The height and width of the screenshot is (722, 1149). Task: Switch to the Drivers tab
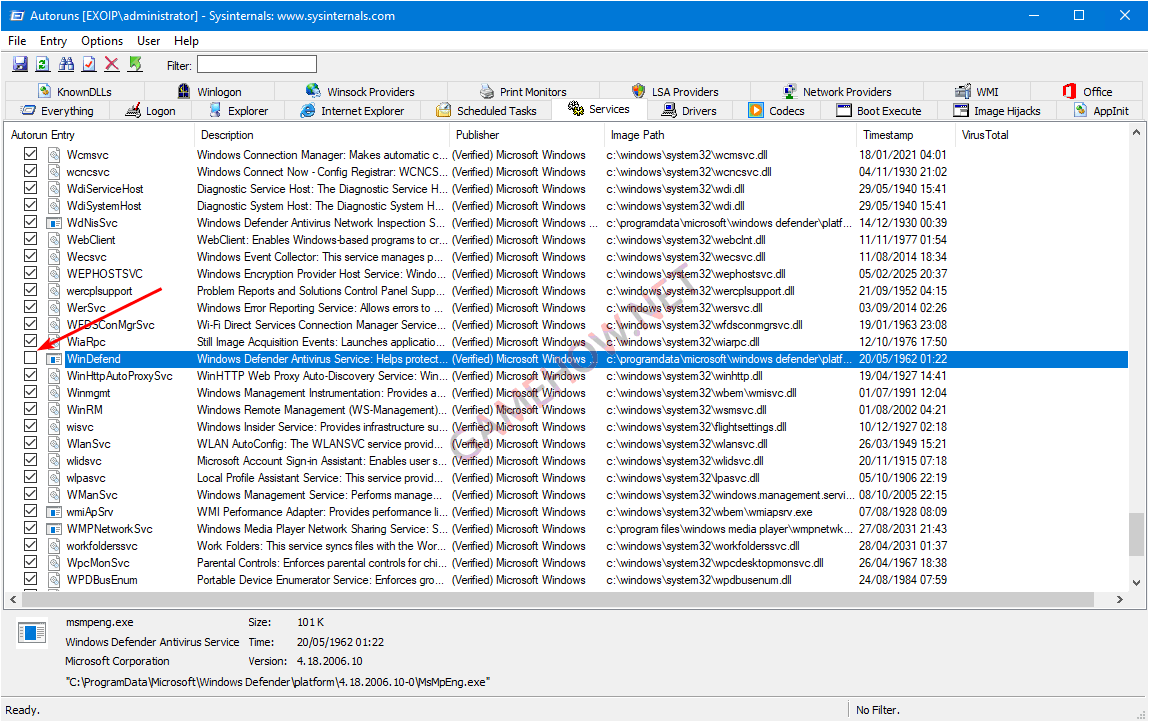(x=689, y=111)
